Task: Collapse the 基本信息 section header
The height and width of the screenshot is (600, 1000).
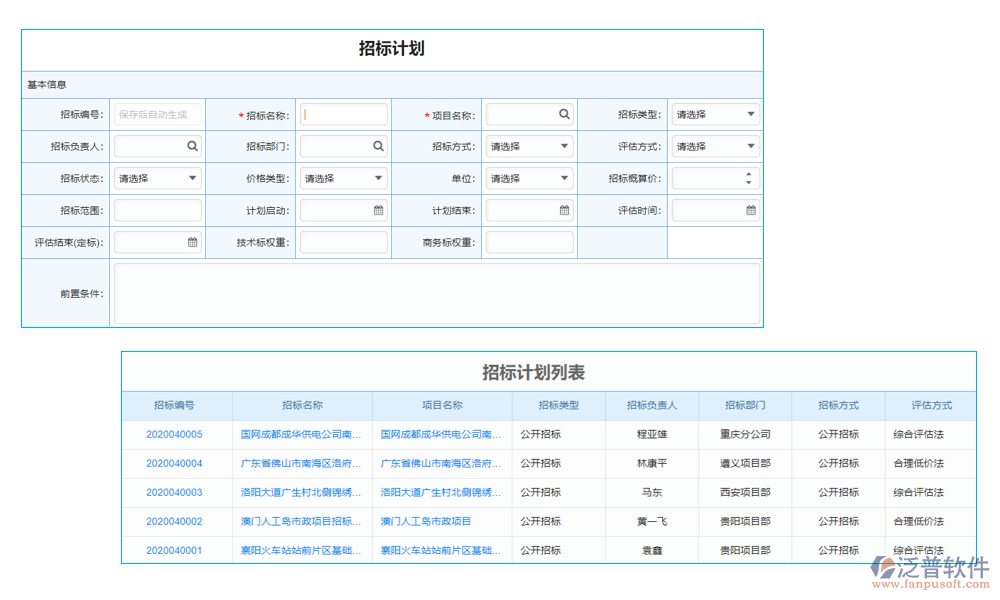Action: point(45,84)
